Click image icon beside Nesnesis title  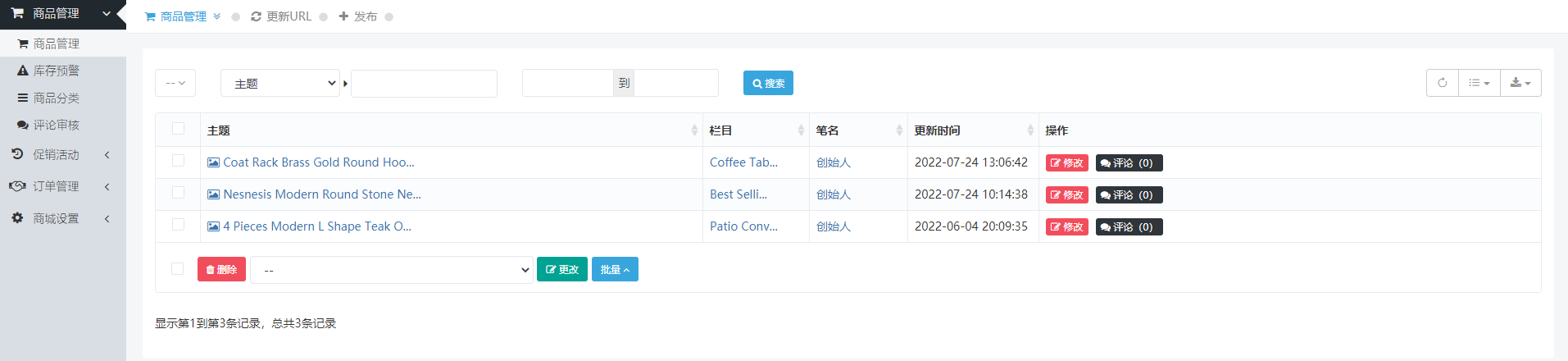coord(213,194)
